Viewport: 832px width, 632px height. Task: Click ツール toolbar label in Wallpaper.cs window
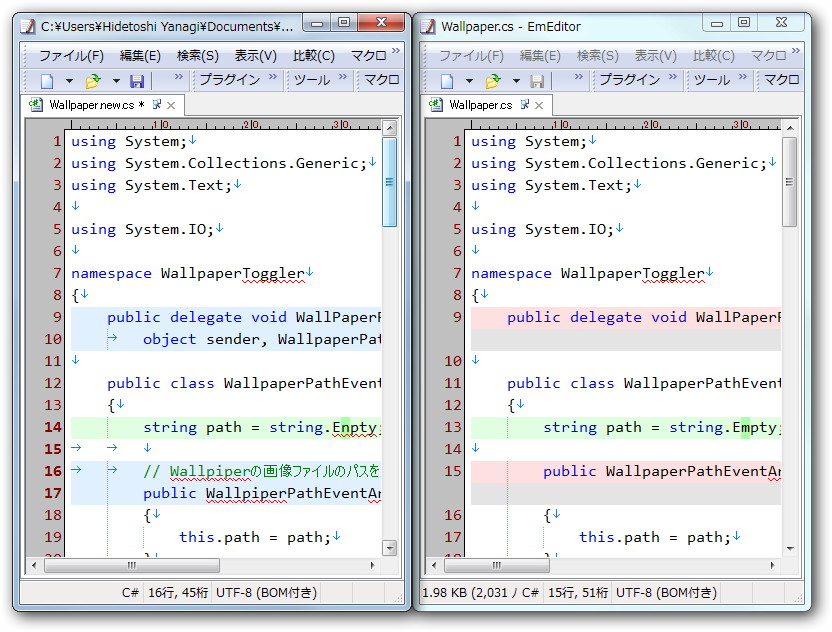click(713, 80)
